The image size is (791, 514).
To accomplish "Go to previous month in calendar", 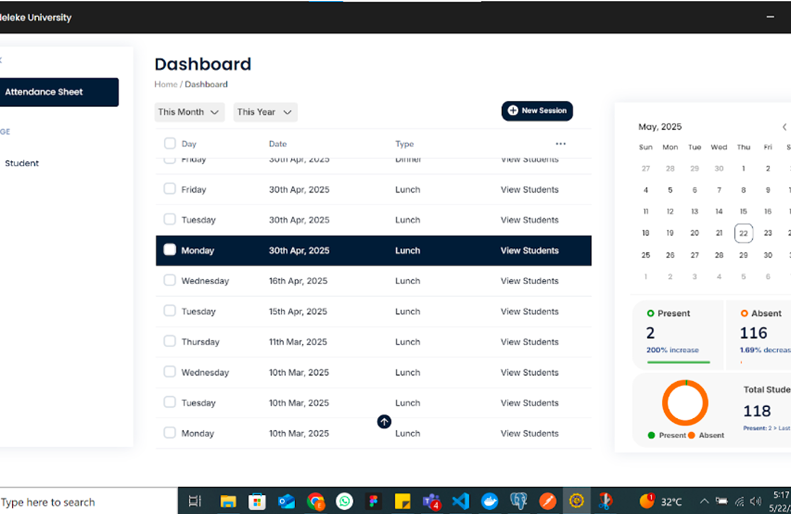I will pyautogui.click(x=784, y=127).
